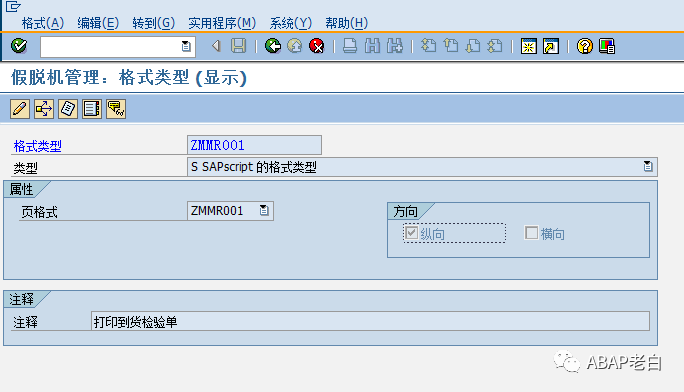Open the command field history dropdown
The image size is (684, 392).
186,46
